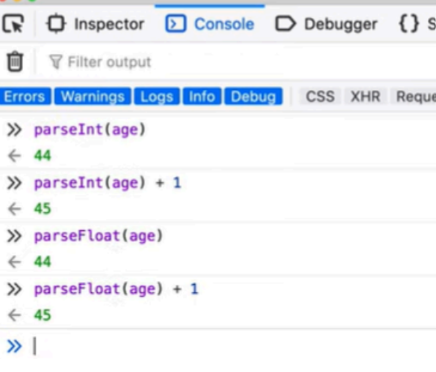Toggle the Warnings filter
The height and width of the screenshot is (372, 436).
(x=93, y=97)
